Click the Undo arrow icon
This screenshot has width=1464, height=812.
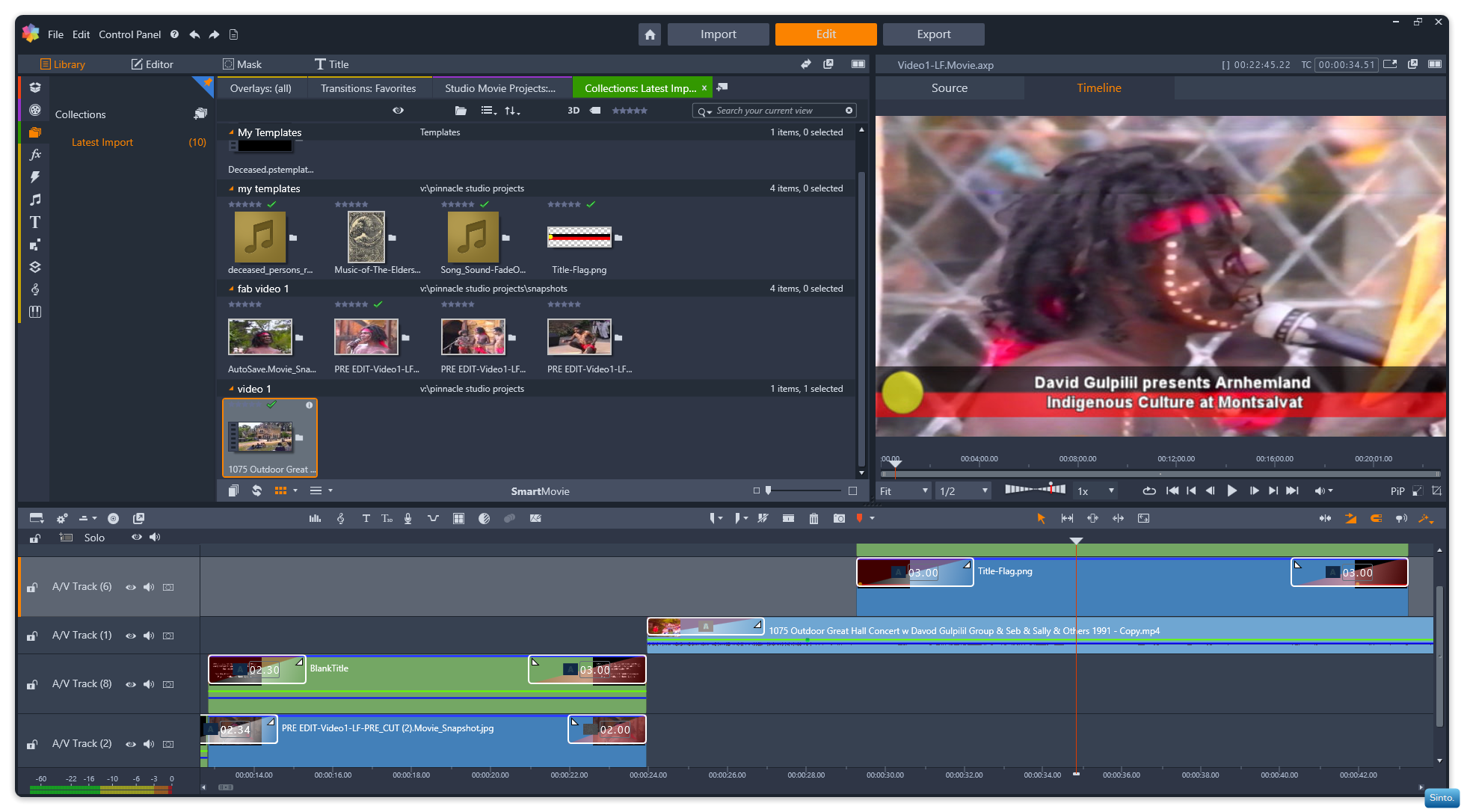pos(194,34)
